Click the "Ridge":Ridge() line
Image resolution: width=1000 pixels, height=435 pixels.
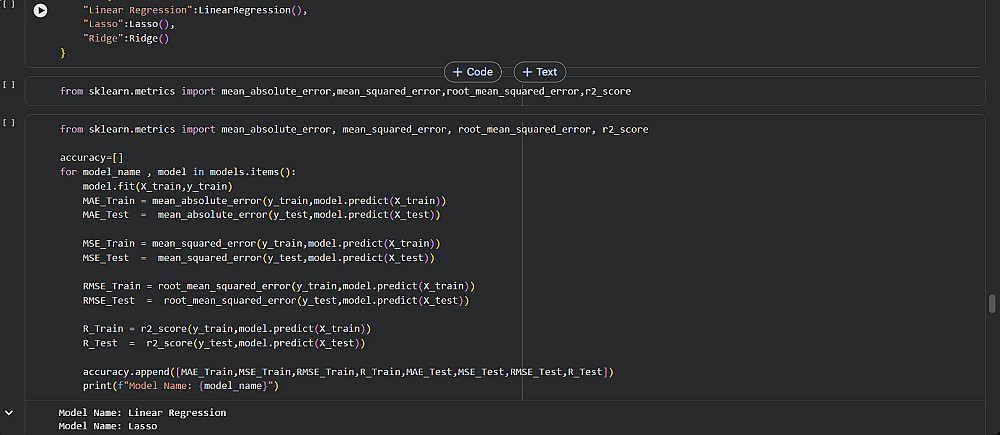click(x=126, y=38)
